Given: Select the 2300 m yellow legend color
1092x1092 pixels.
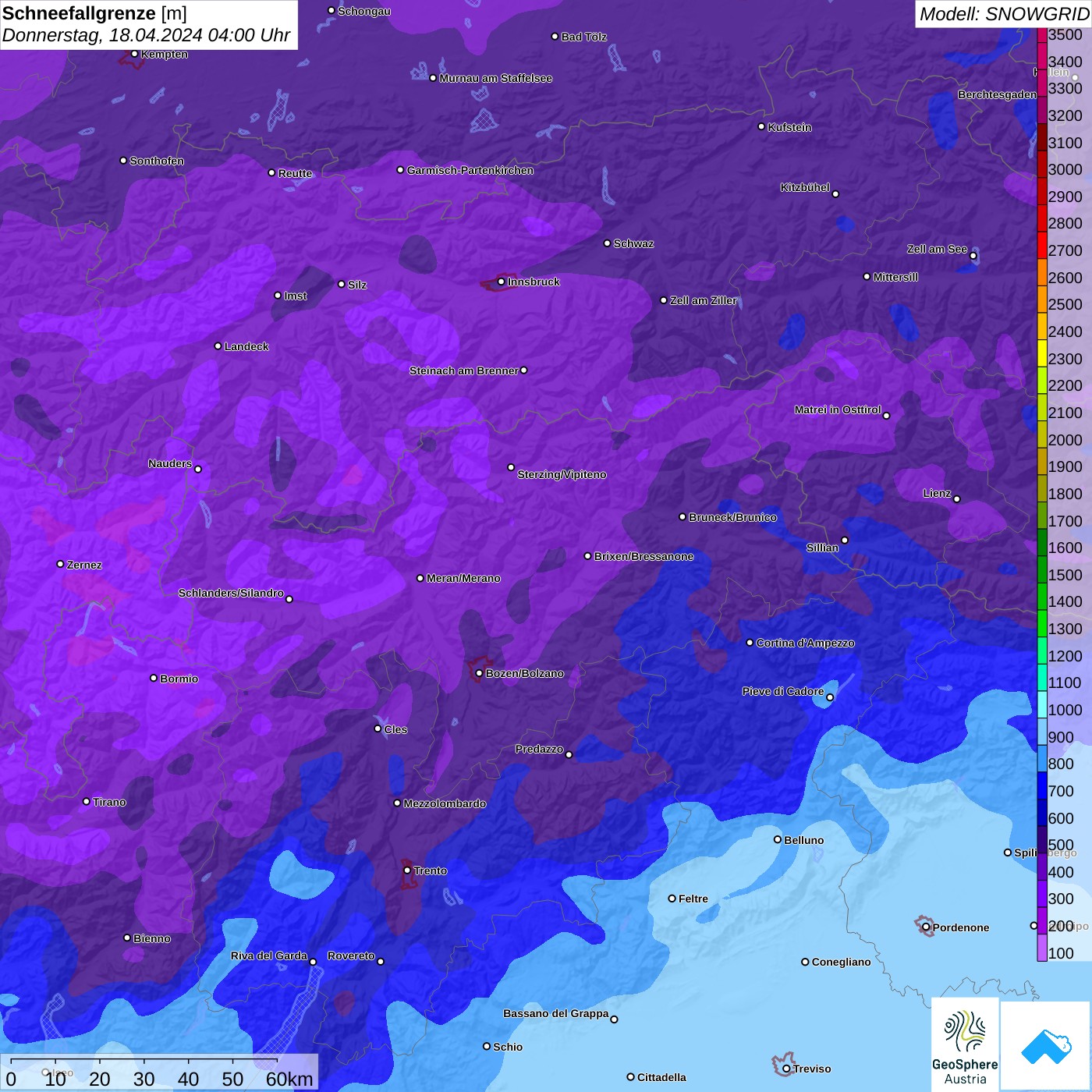Looking at the screenshot, I should tap(1042, 353).
